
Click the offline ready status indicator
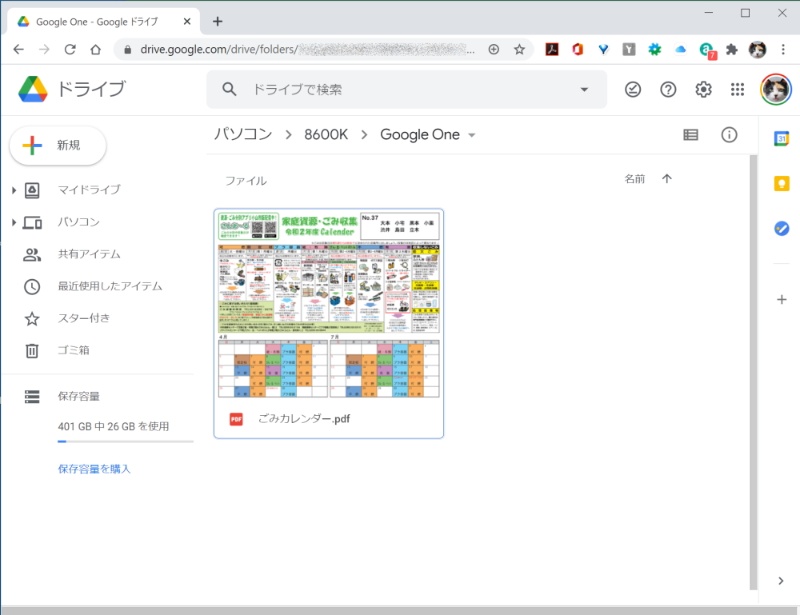click(633, 89)
